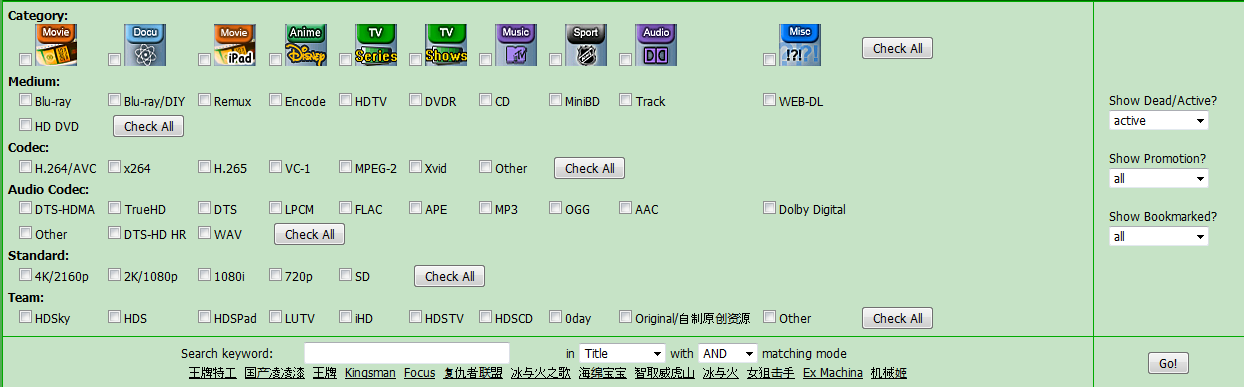The width and height of the screenshot is (1244, 387).
Task: Click Check All for team
Action: click(897, 318)
